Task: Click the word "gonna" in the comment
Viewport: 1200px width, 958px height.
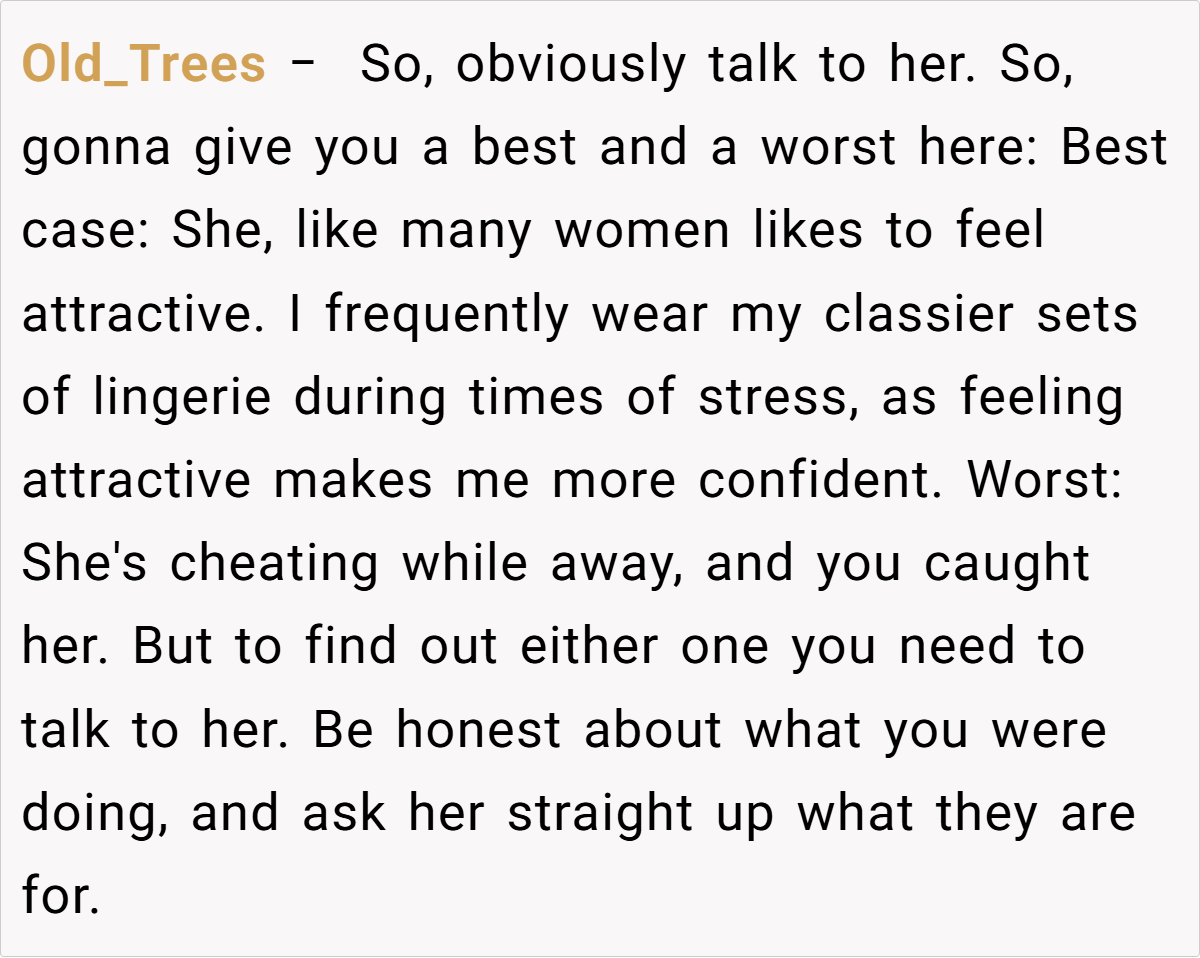Action: [100, 148]
